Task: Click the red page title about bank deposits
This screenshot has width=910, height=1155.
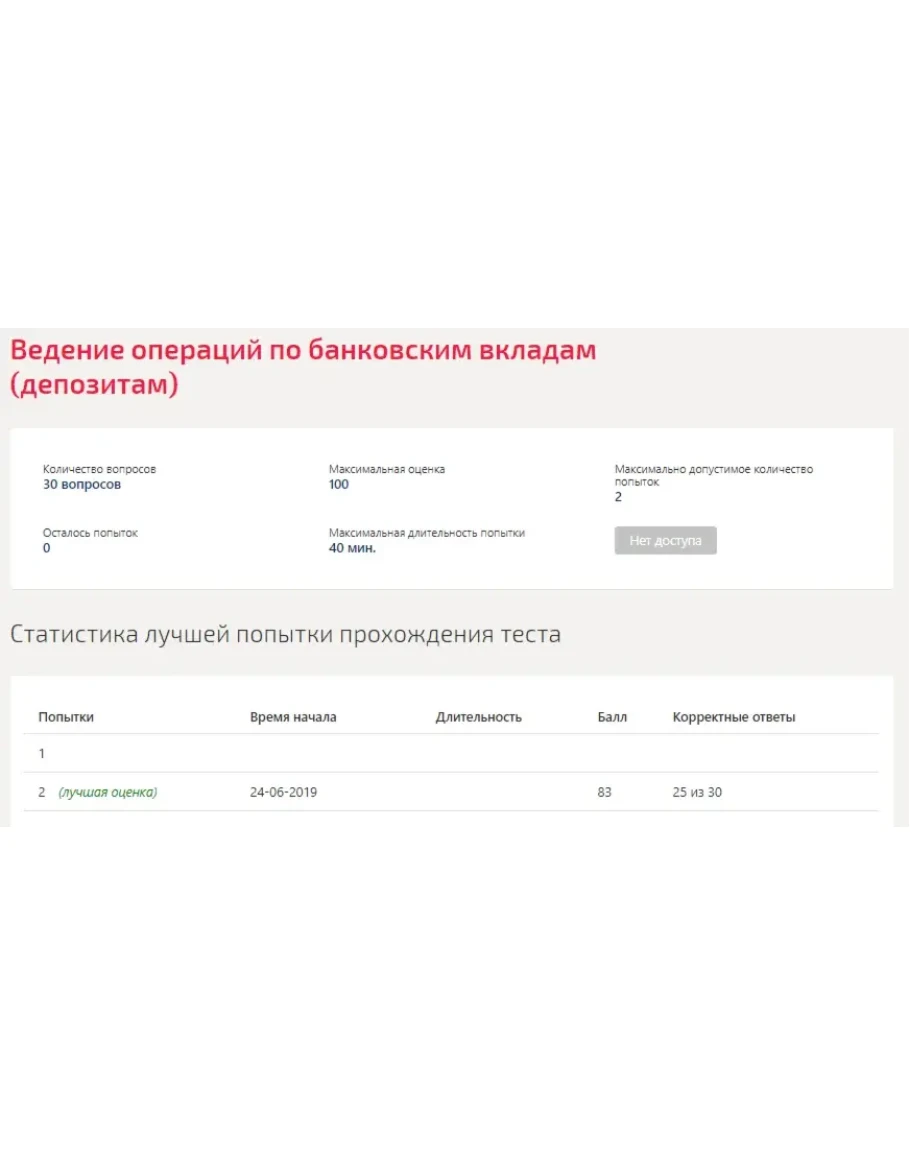Action: 302,367
